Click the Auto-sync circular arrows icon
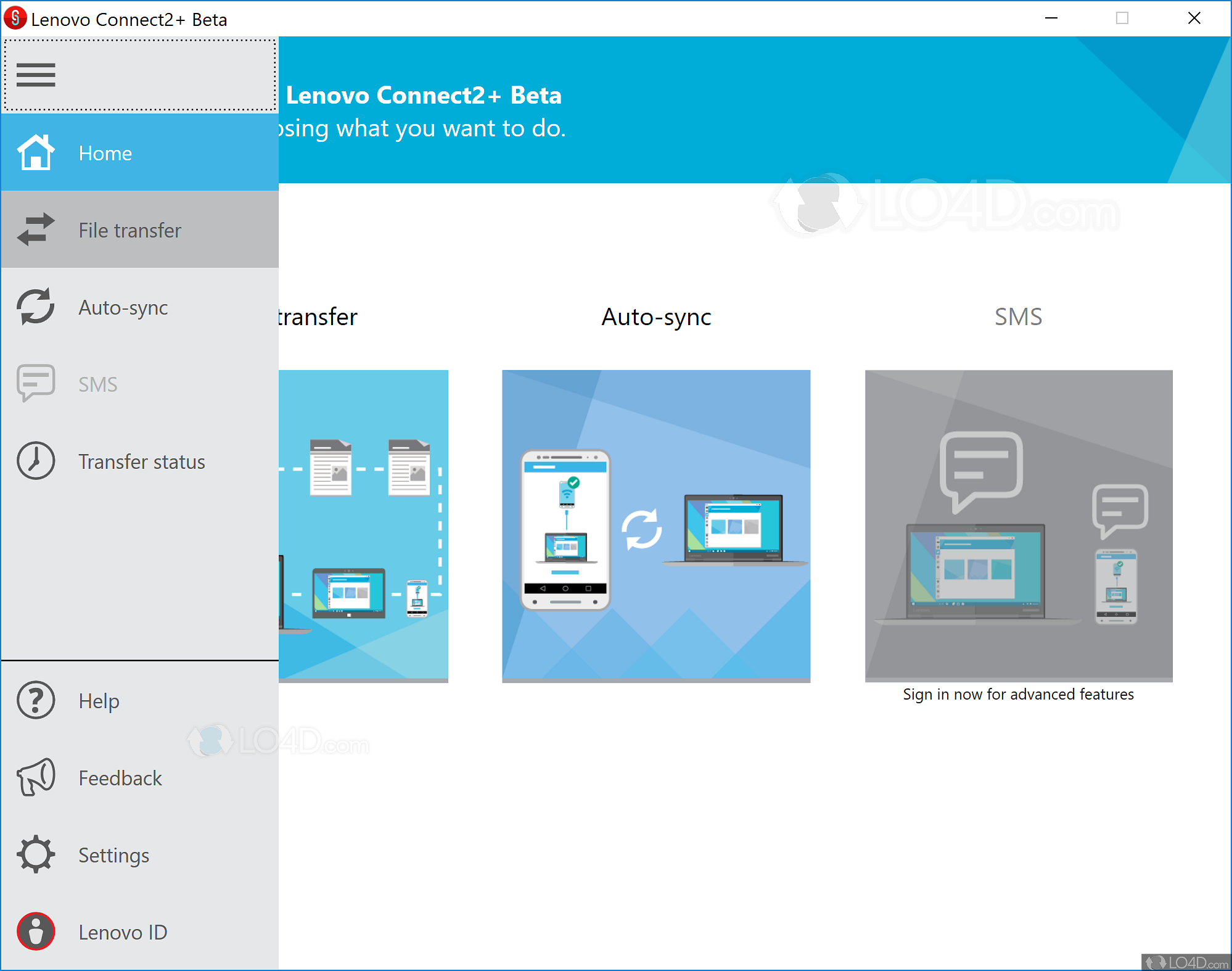Viewport: 1232px width, 971px height. coord(36,307)
